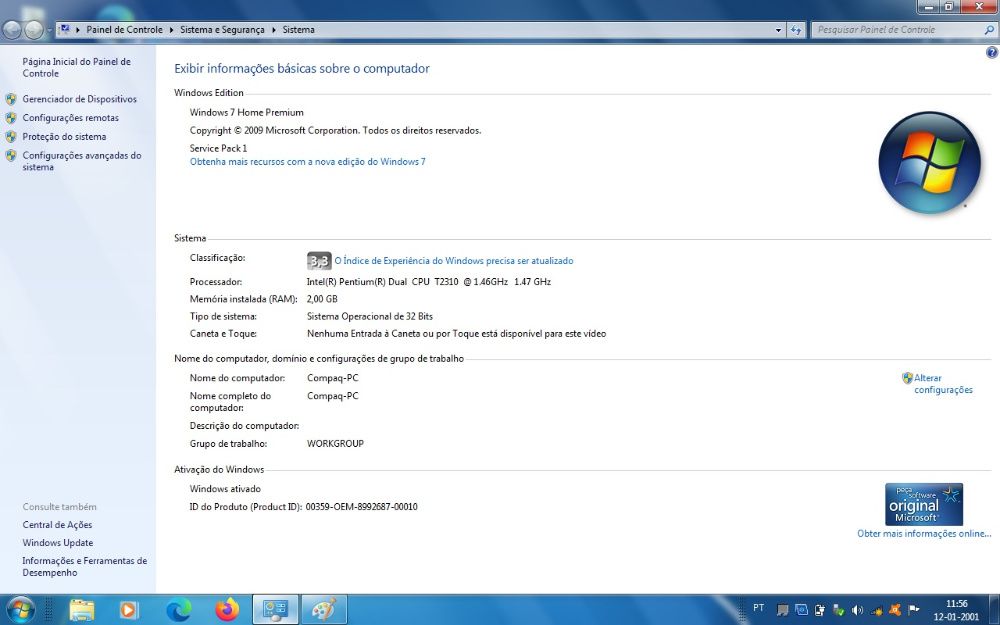Screen dimensions: 1000x625
Task: Open Microsoft Edge from the taskbar
Action: click(x=179, y=610)
